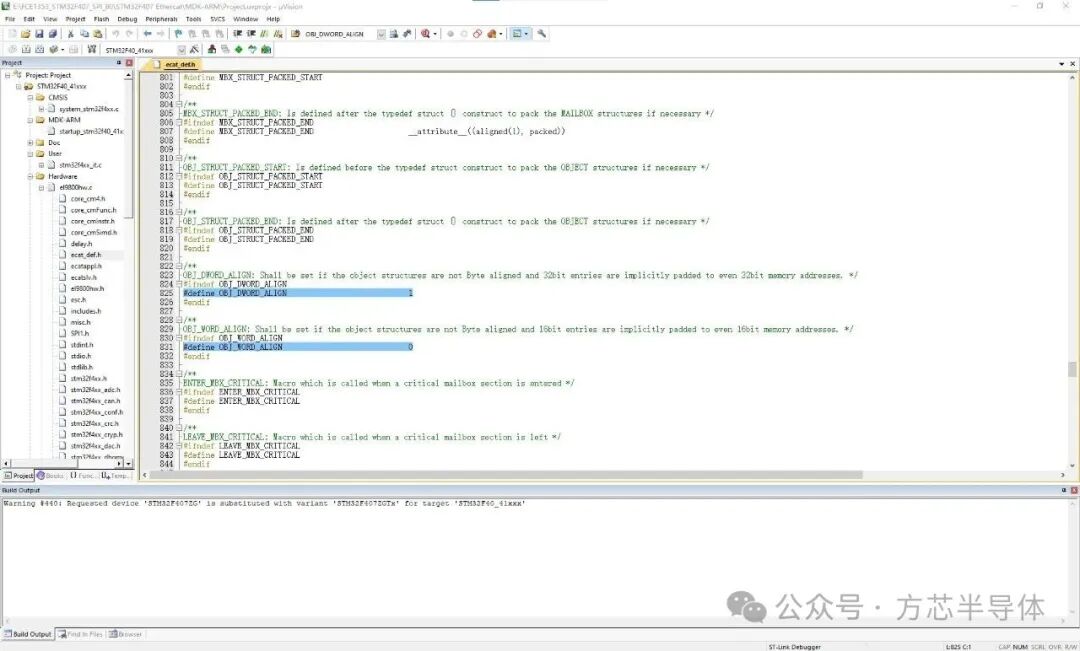Expand the Doc folder
This screenshot has height=651, width=1080.
[x=30, y=143]
